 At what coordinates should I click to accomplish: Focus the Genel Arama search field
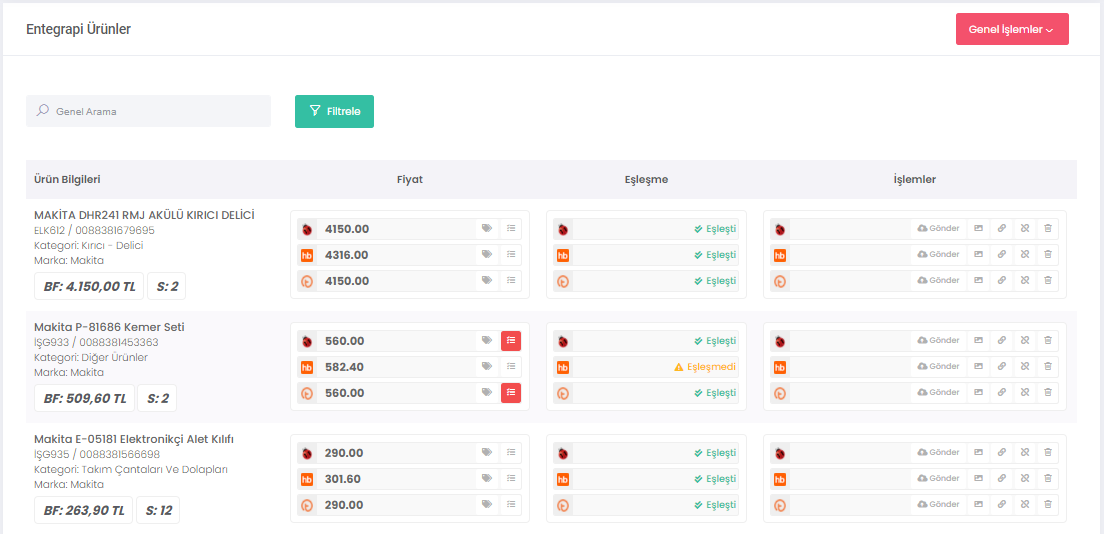tap(150, 111)
